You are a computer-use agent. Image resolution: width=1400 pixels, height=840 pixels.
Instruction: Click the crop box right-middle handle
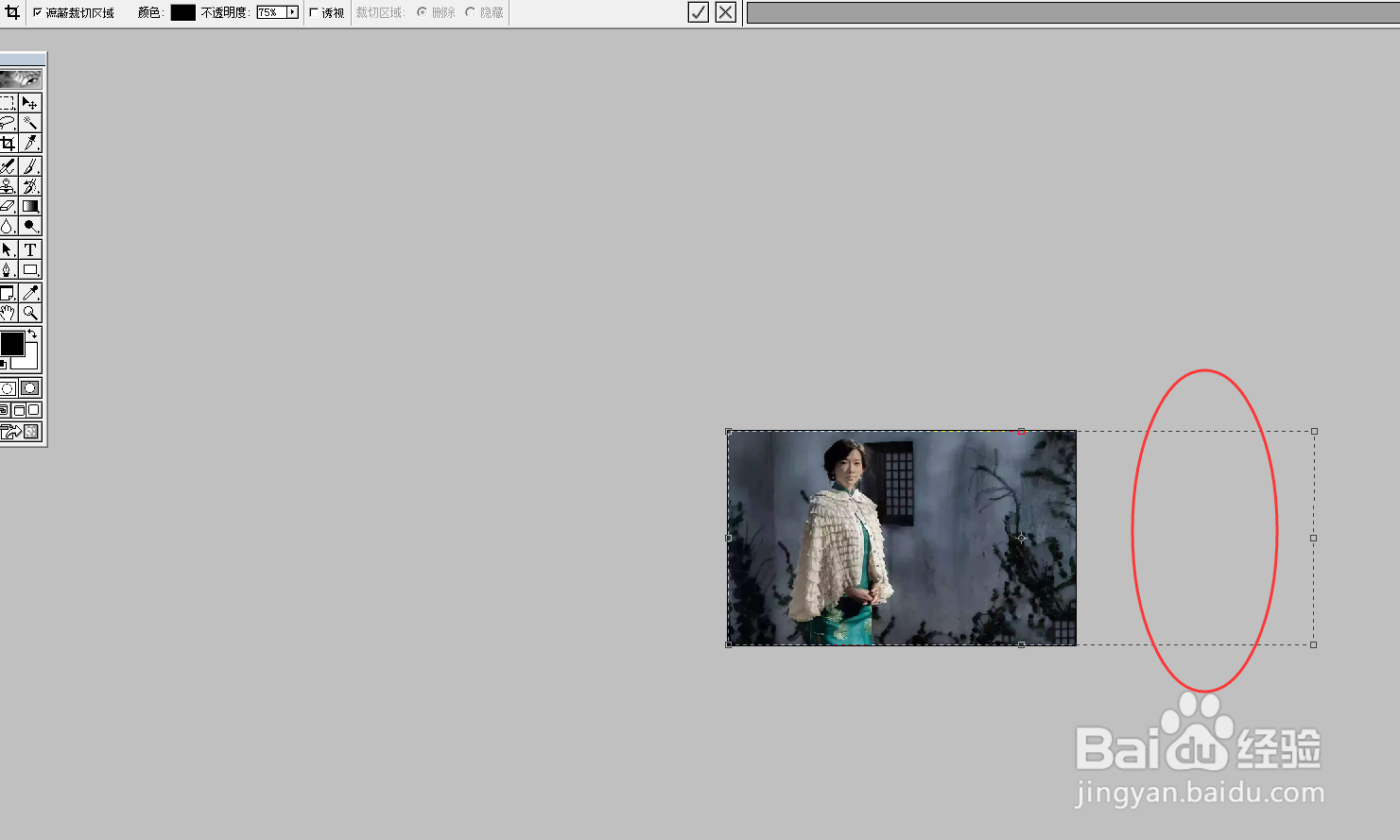(1313, 538)
